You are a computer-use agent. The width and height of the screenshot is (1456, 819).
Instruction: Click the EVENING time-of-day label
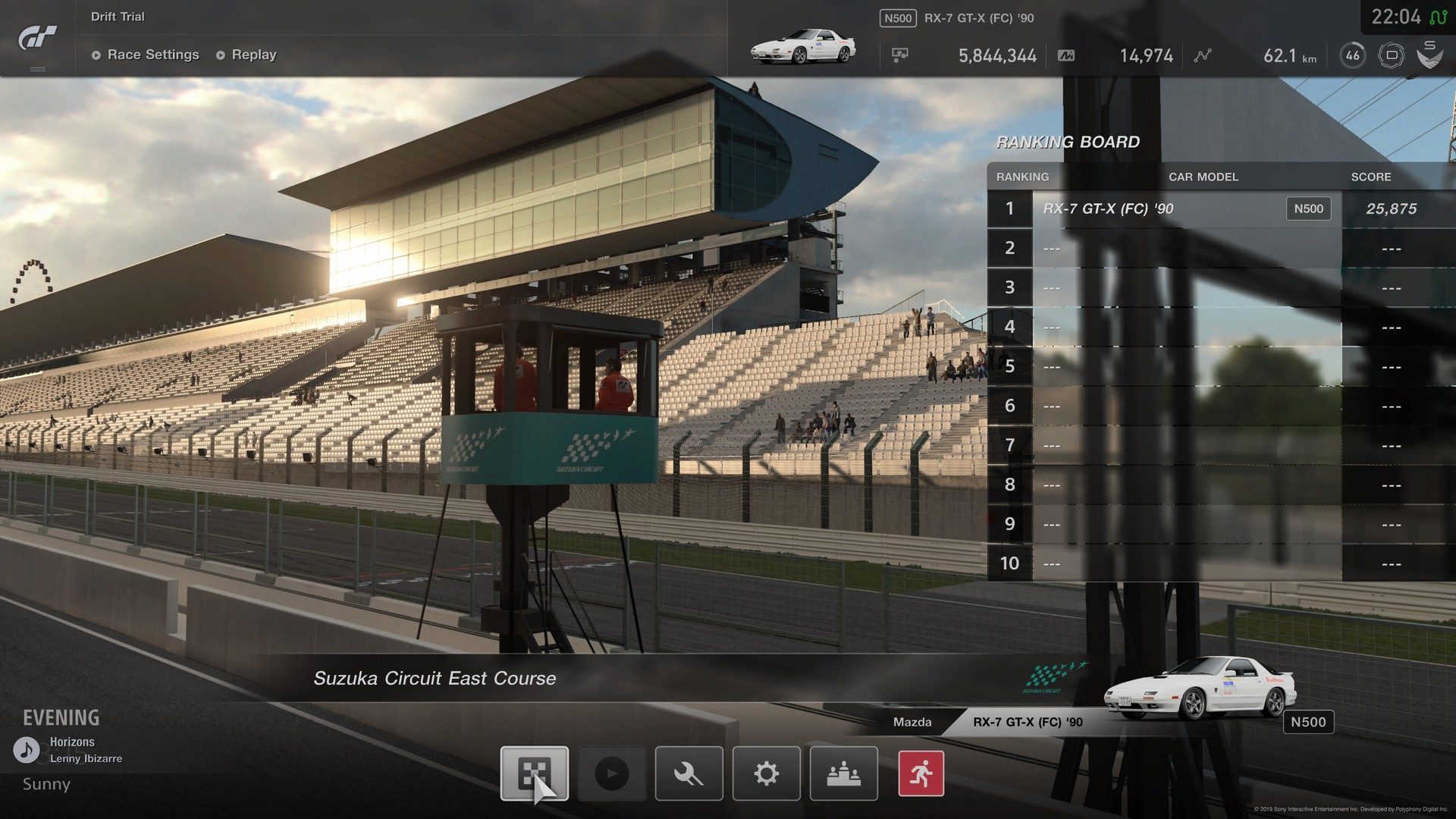click(x=61, y=717)
